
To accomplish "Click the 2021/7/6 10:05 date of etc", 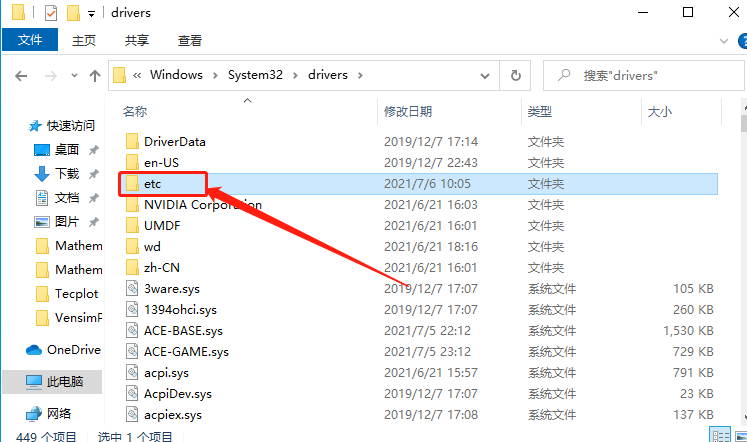I will (427, 184).
